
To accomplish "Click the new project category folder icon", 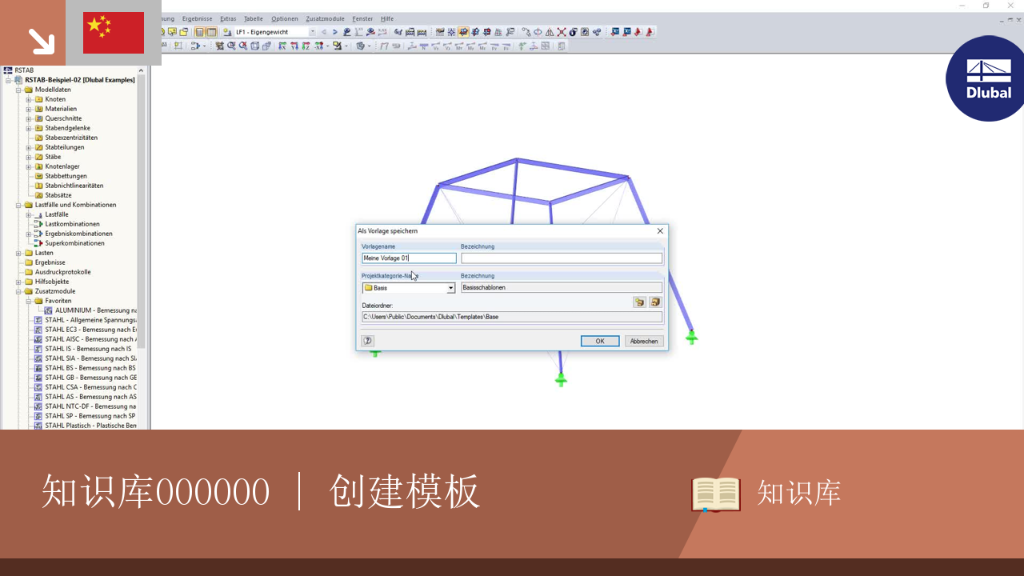I will [639, 302].
